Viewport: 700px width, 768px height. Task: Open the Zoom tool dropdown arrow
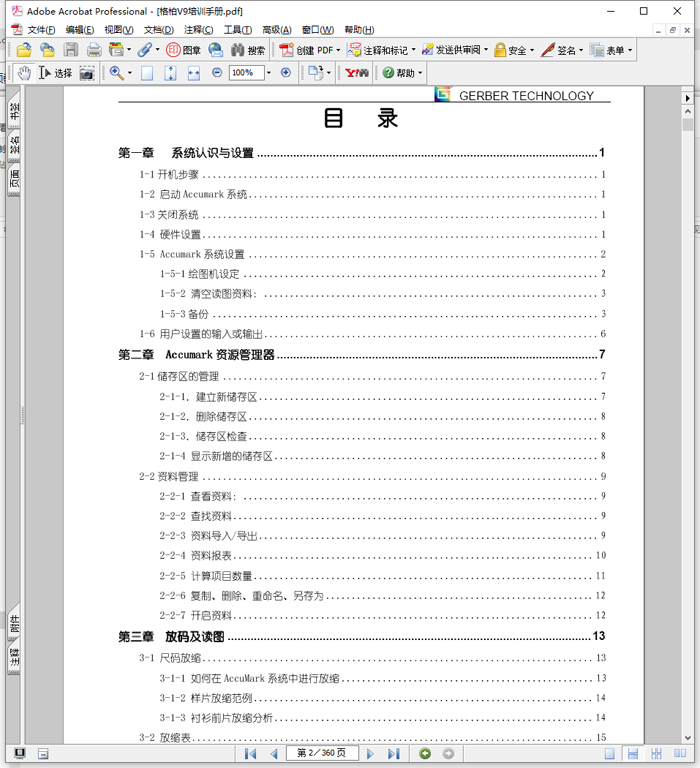(x=130, y=73)
